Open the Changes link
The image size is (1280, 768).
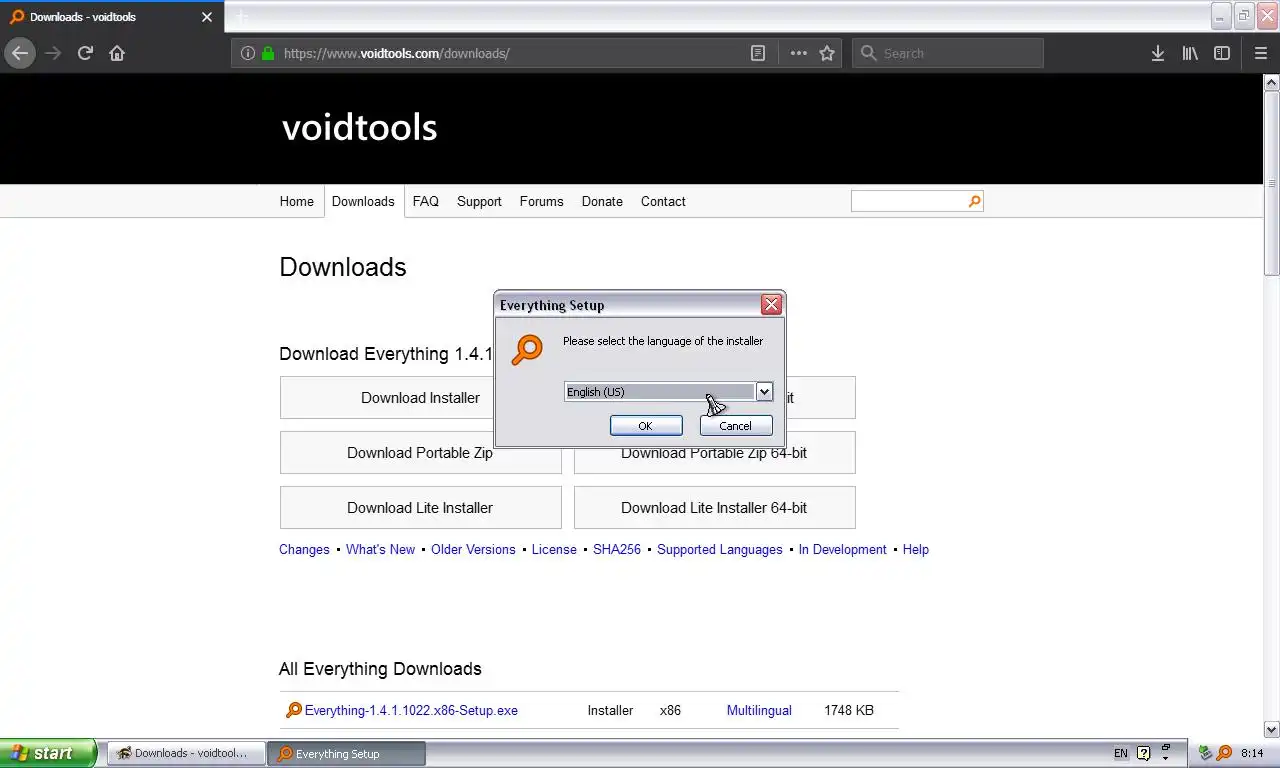[304, 549]
